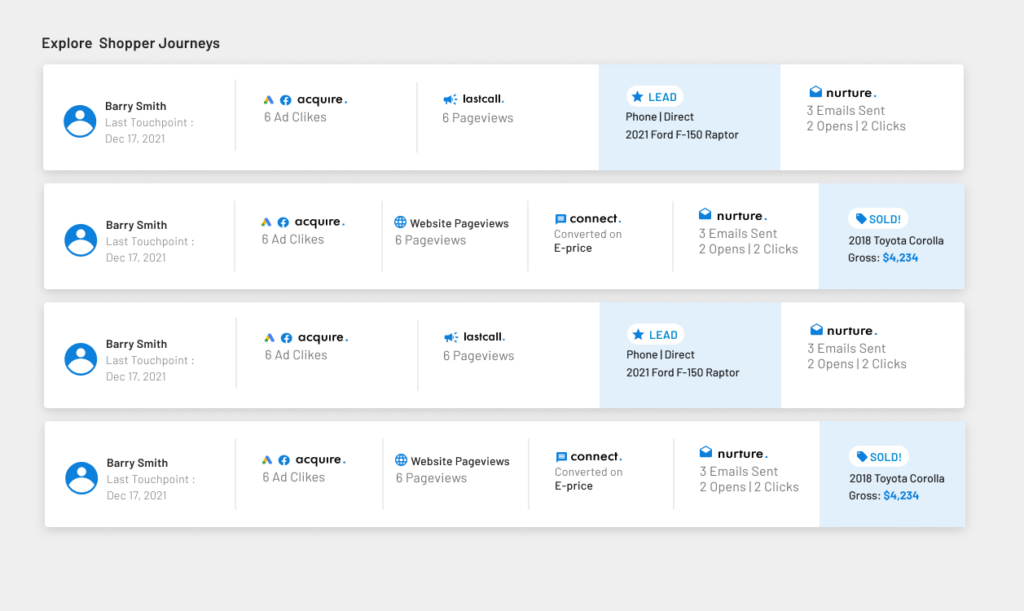
Task: Click the lastcall megaphone icon
Action: click(x=448, y=98)
